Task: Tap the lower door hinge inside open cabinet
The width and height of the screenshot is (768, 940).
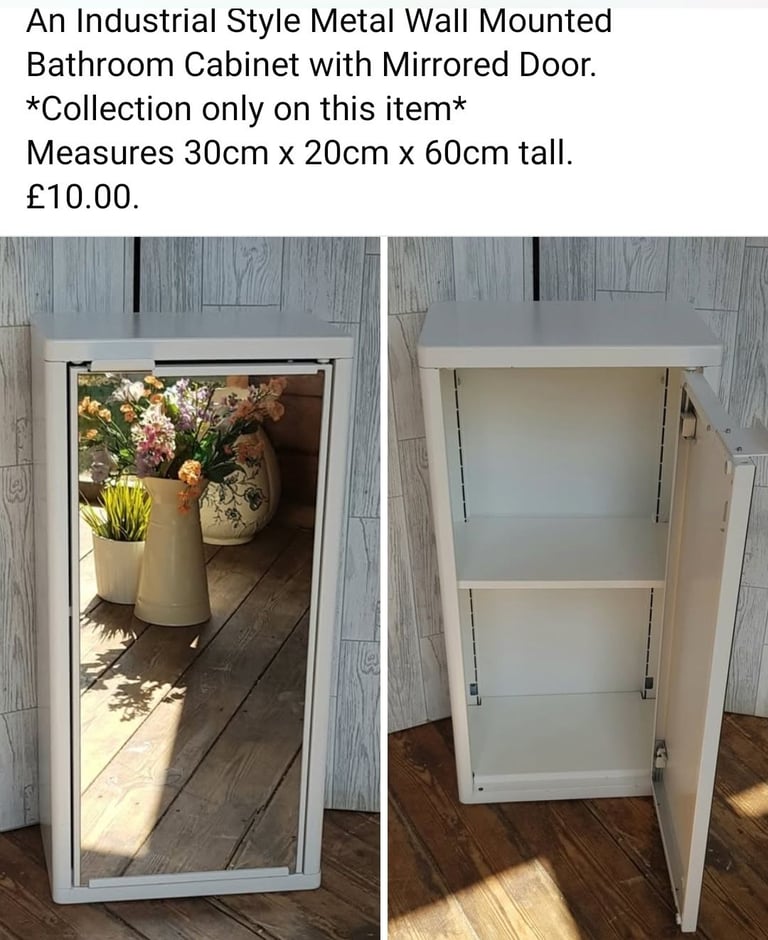Action: (659, 755)
